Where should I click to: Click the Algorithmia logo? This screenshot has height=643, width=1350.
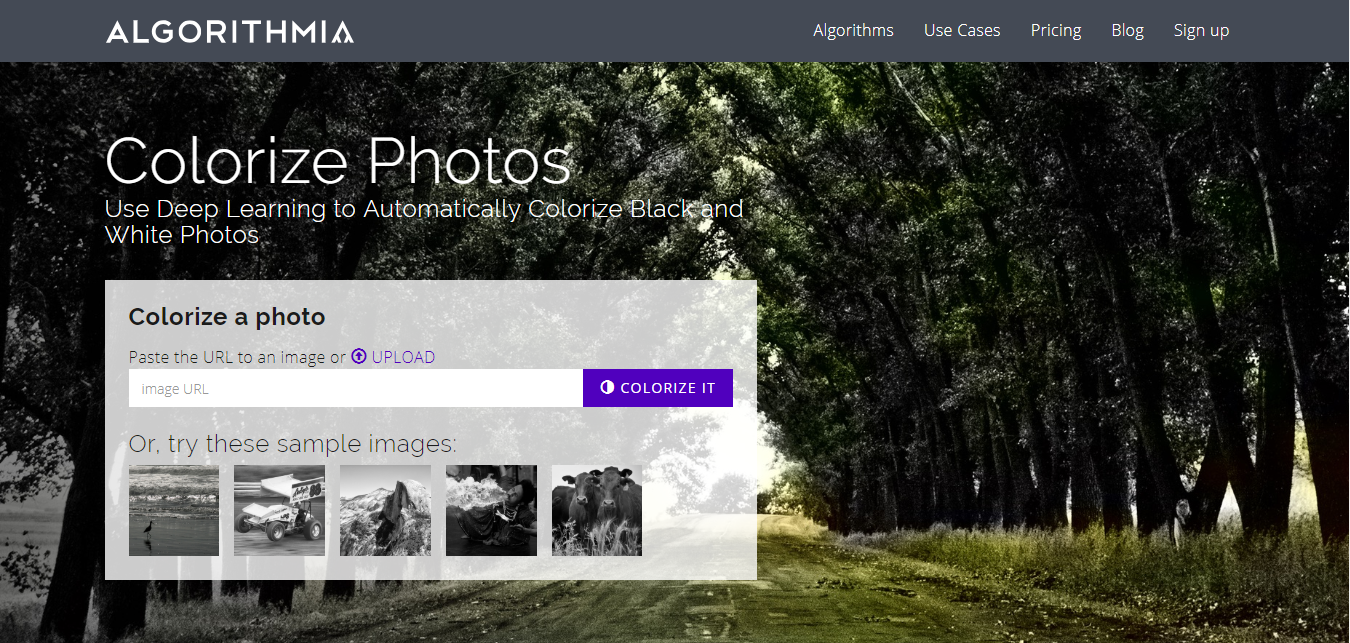(x=229, y=31)
